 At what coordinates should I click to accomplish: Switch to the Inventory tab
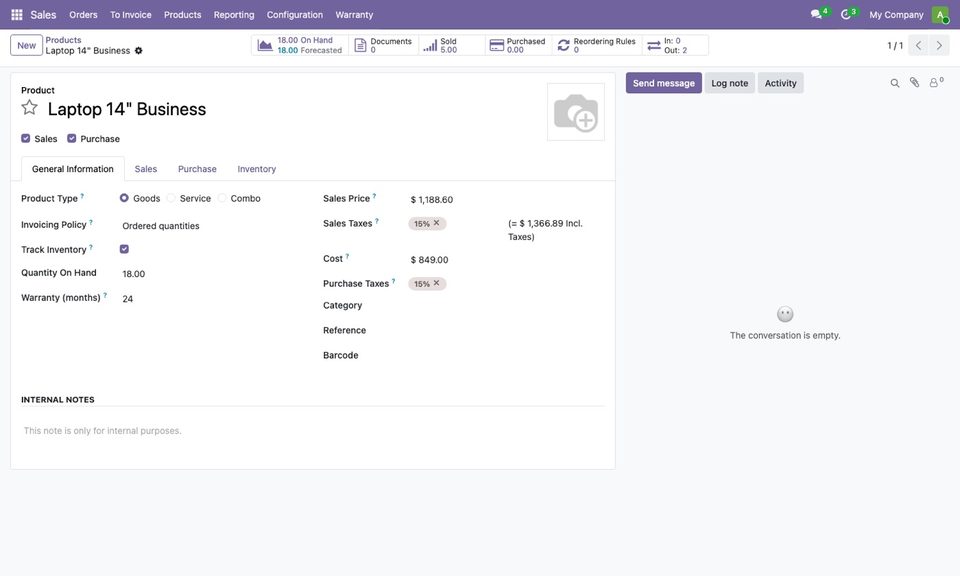pos(257,169)
